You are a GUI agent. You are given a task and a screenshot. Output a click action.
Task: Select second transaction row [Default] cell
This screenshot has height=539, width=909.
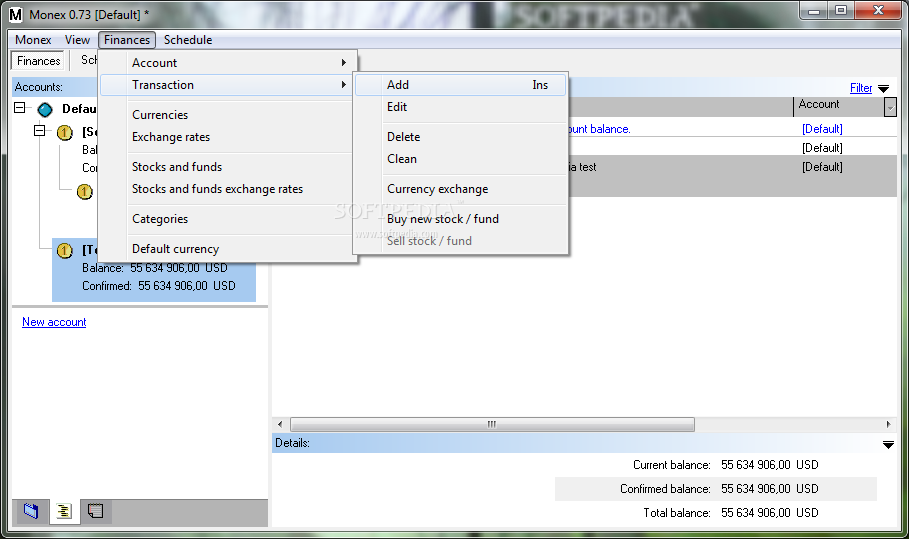822,148
